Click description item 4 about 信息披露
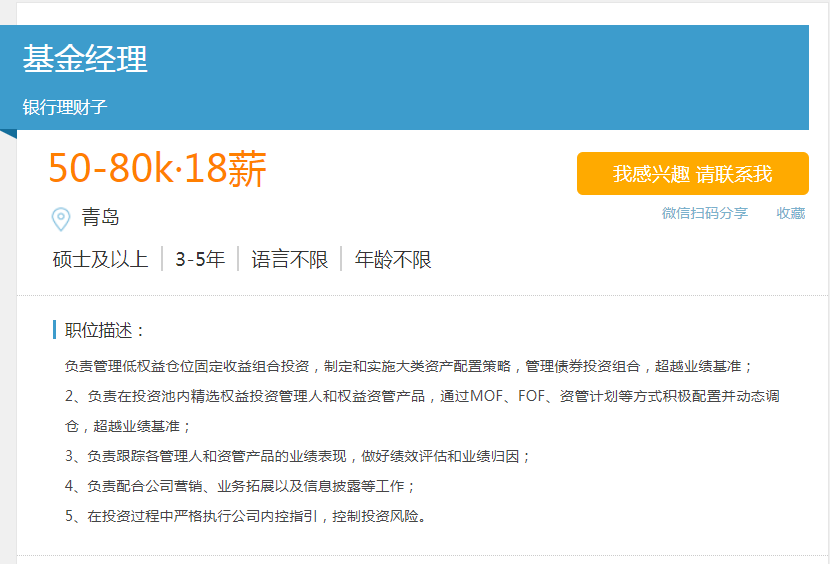Image resolution: width=830 pixels, height=564 pixels. click(x=240, y=486)
